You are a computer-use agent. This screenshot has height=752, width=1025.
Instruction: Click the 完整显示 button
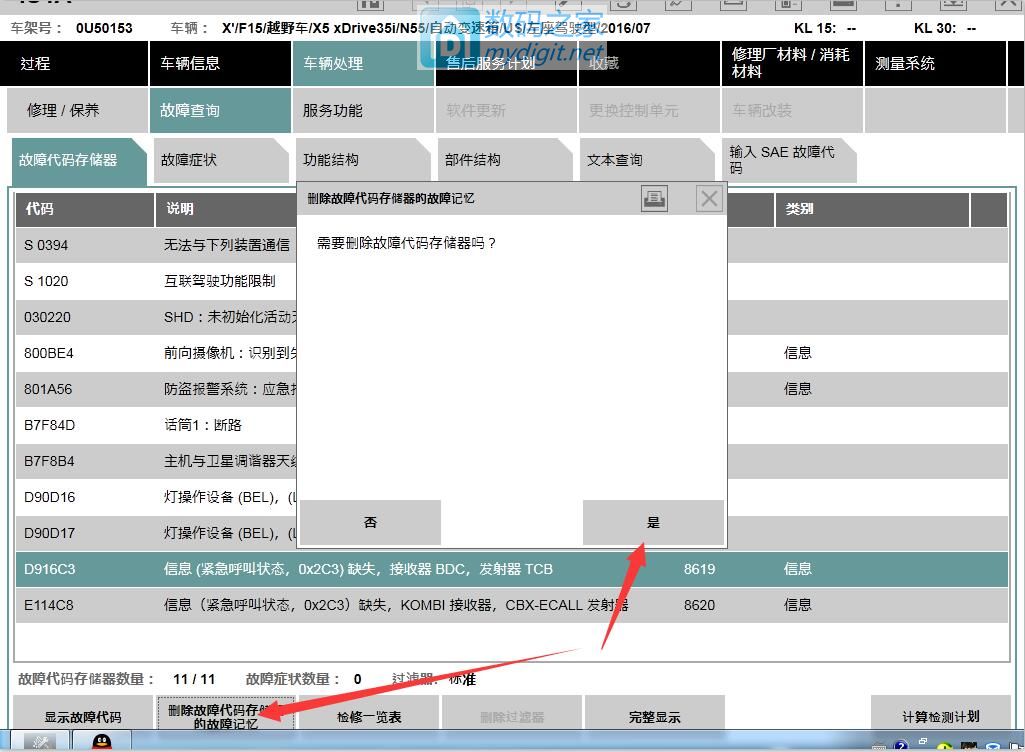(x=654, y=713)
